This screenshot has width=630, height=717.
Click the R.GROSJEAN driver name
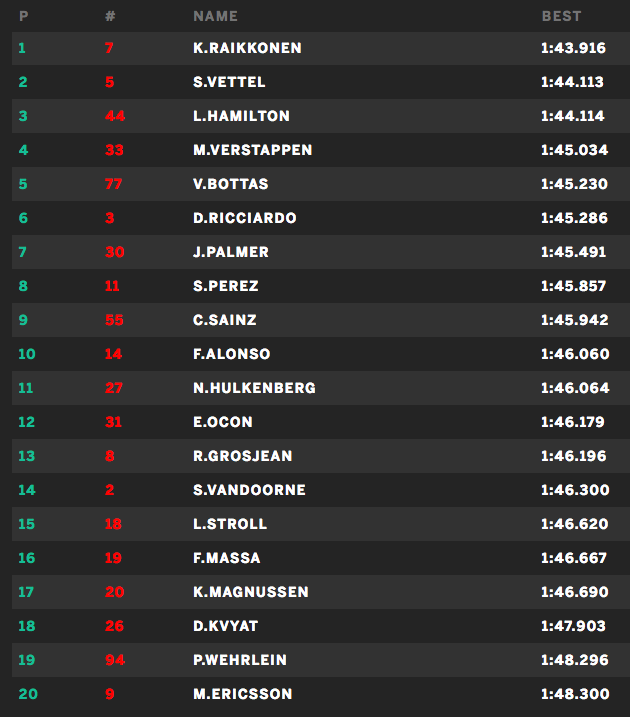[242, 456]
